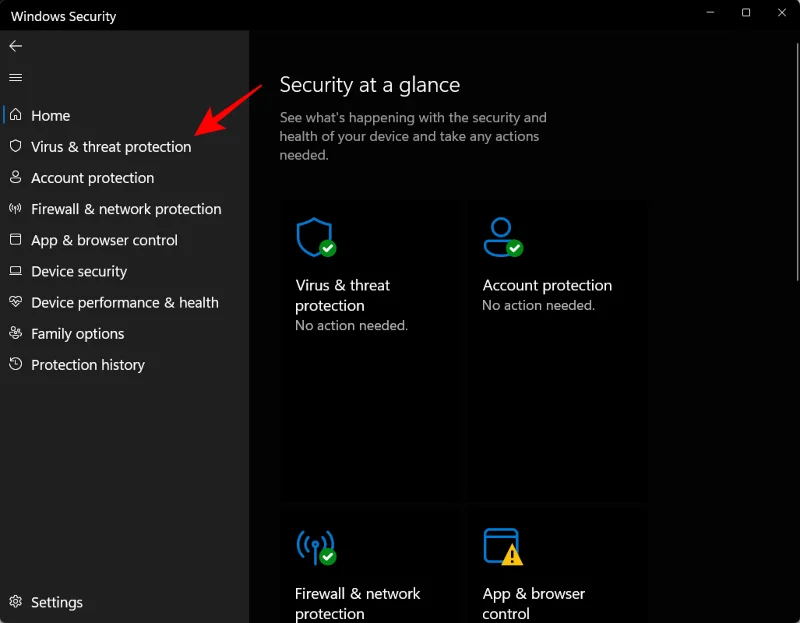Select the Account protection user icon tile
800x623 pixels.
tap(506, 238)
